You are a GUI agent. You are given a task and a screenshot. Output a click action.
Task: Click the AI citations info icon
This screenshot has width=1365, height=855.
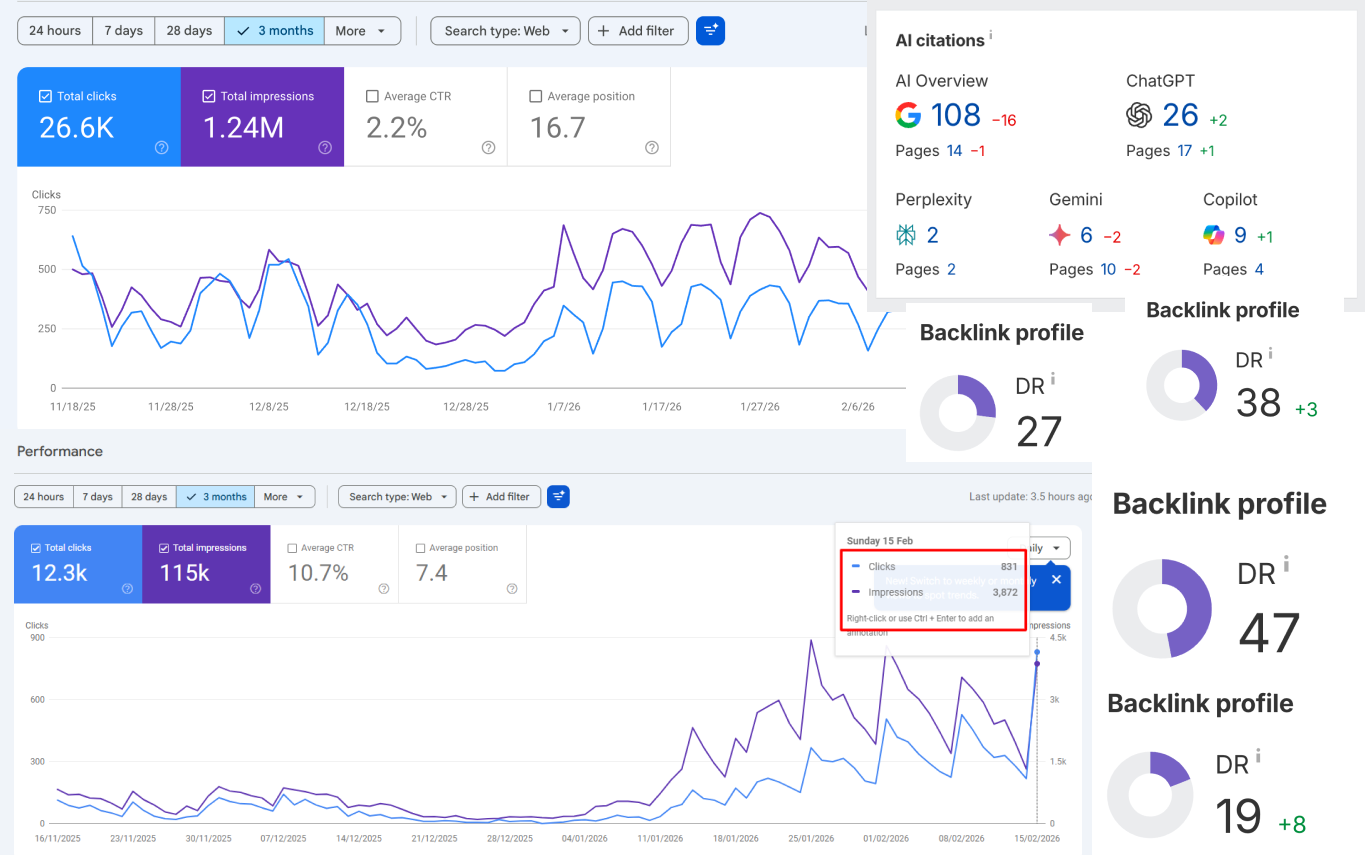click(x=990, y=34)
